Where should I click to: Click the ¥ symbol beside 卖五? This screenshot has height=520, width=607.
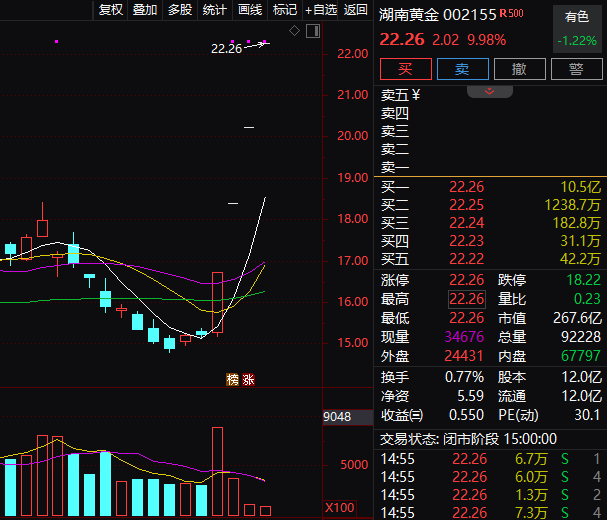pos(416,96)
